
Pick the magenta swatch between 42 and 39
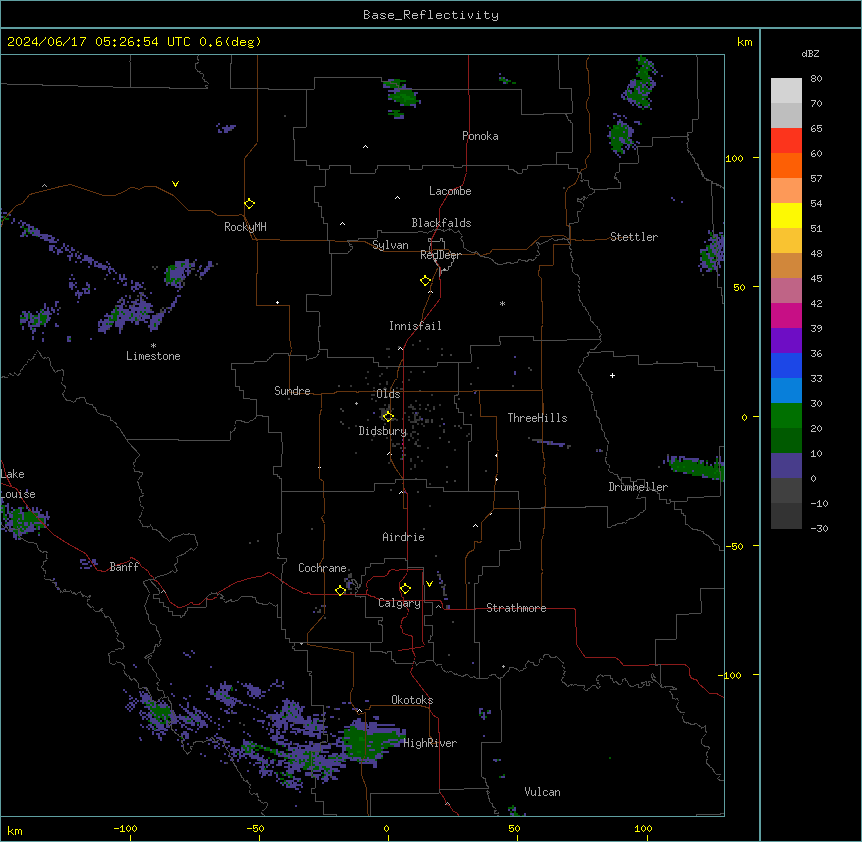(x=786, y=315)
